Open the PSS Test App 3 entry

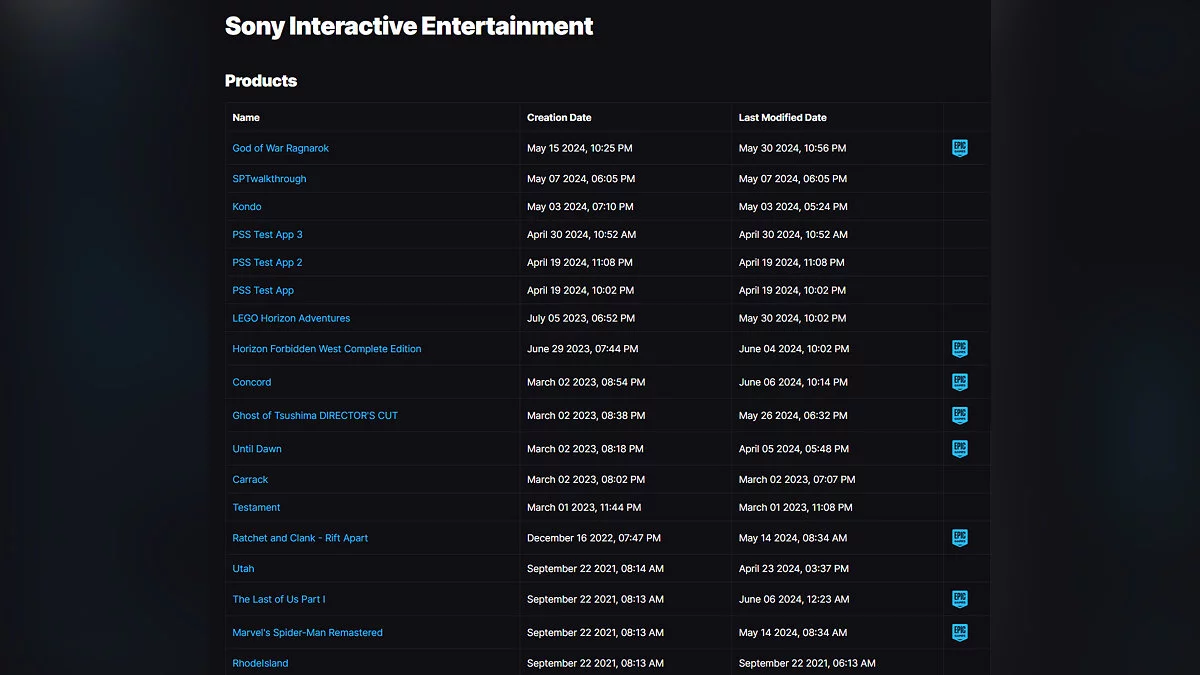(267, 234)
